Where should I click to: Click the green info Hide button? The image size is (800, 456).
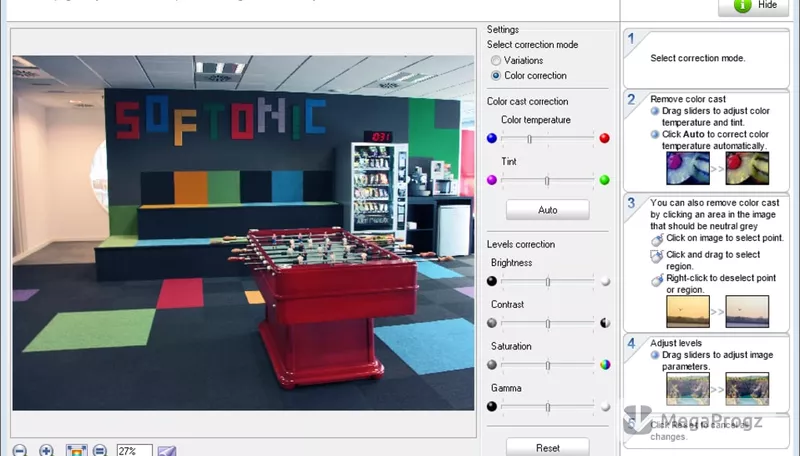[754, 5]
